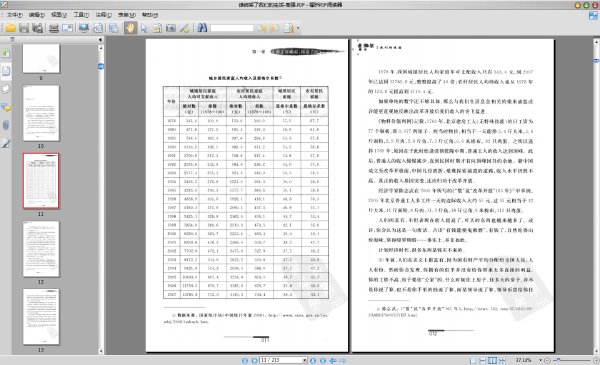Open the zoom percentage dropdown

point(540,360)
